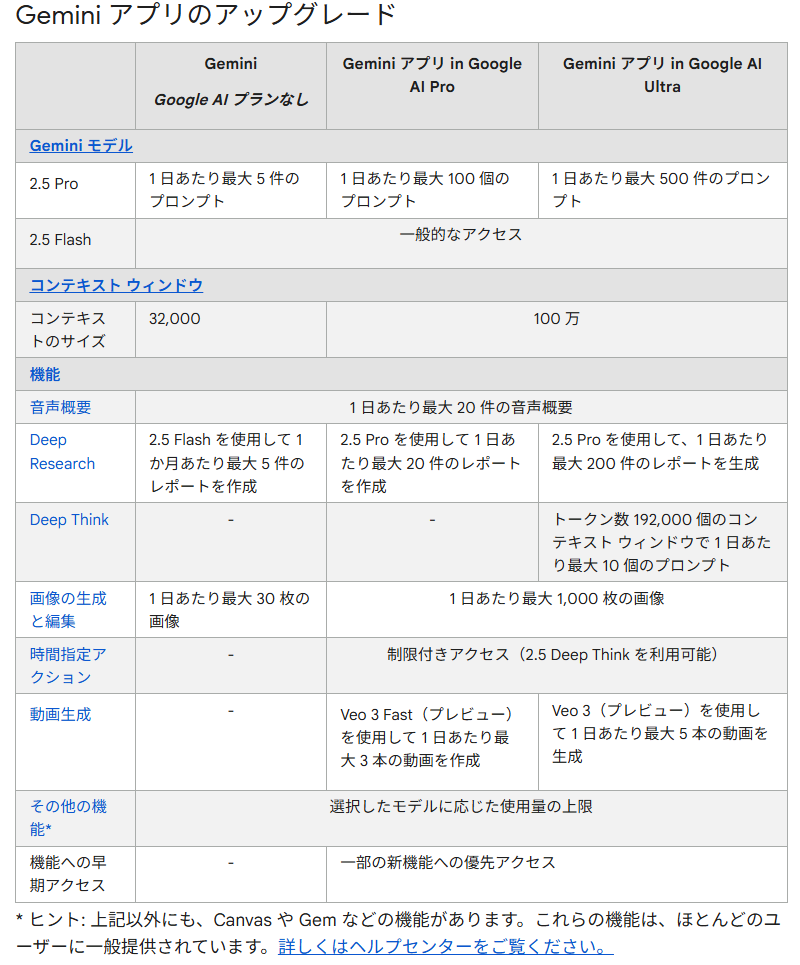
Task: Open the その他の機能 link
Action: coord(68,818)
